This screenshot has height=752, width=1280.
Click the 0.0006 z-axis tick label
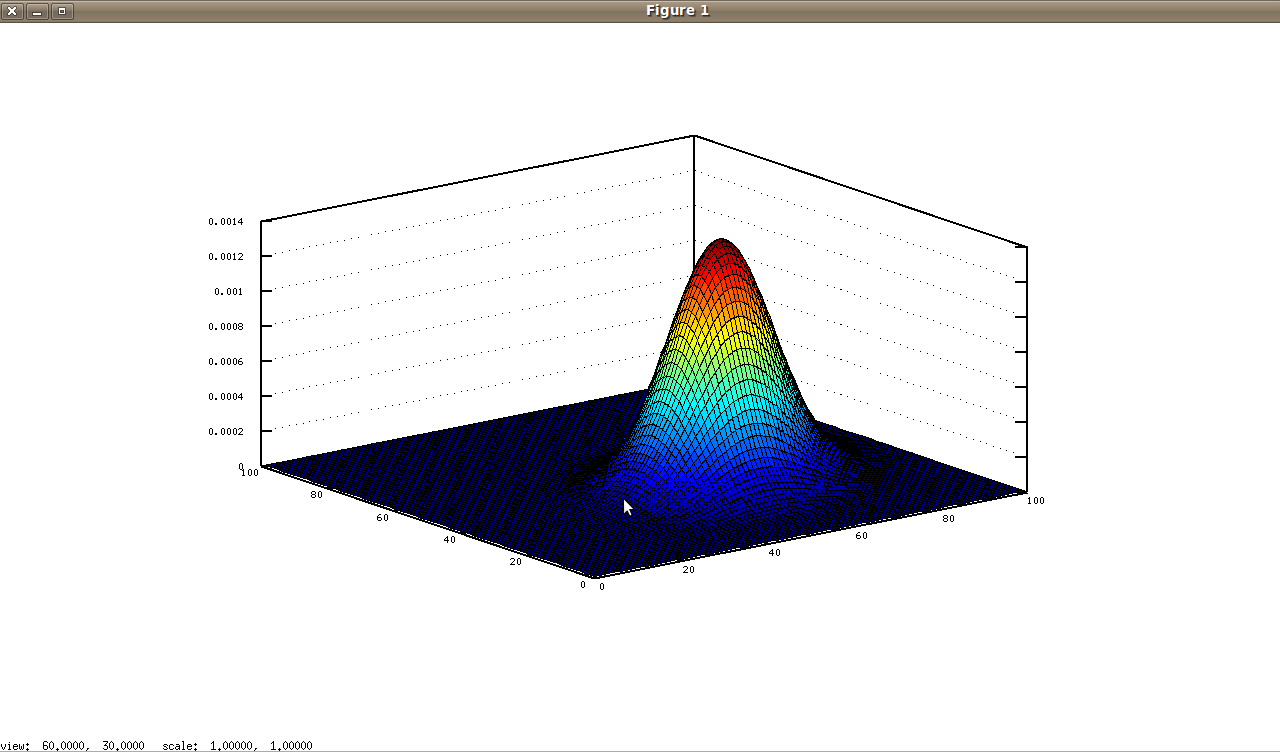225,362
